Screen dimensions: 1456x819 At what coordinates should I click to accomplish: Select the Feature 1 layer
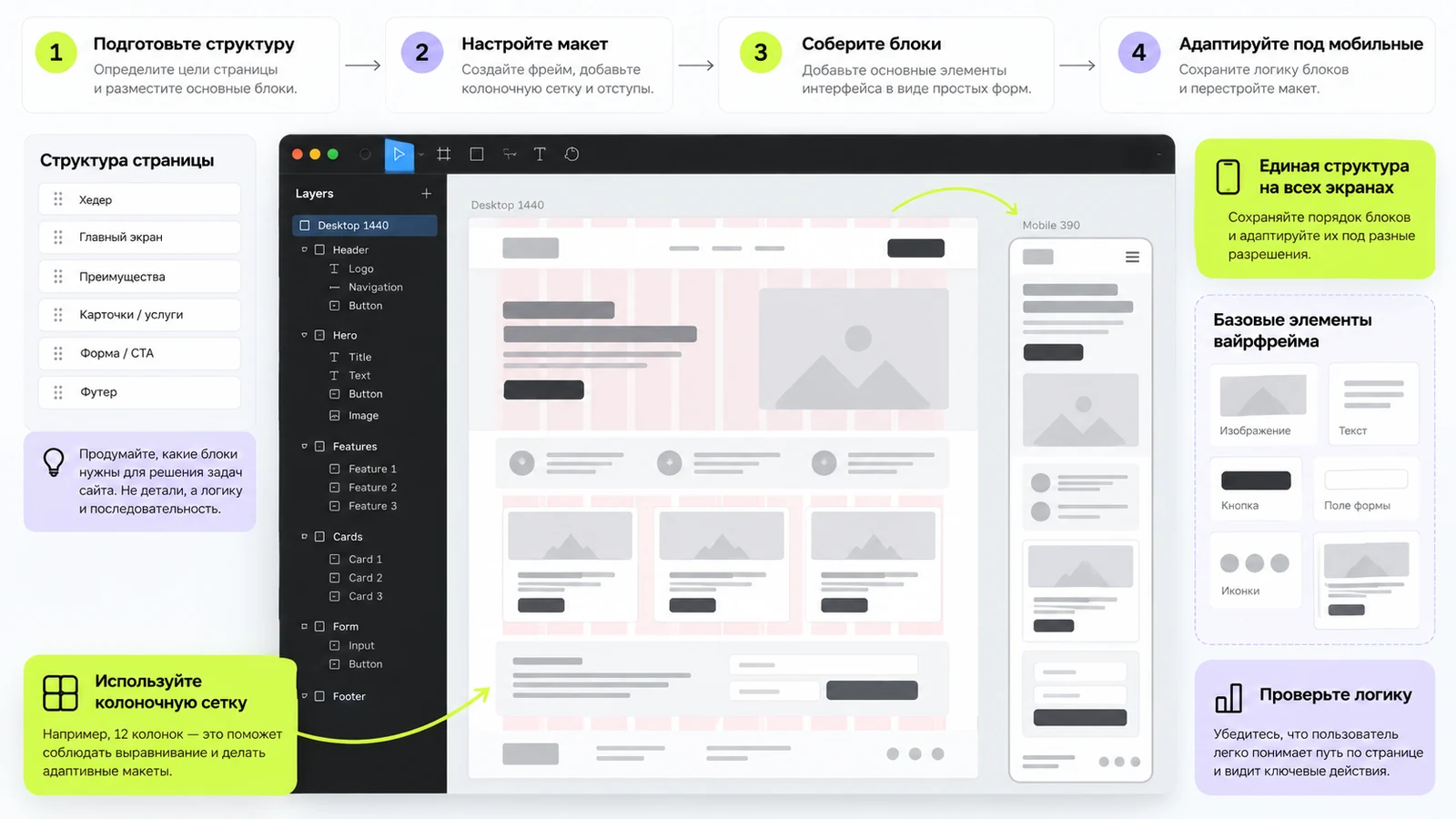click(x=363, y=469)
